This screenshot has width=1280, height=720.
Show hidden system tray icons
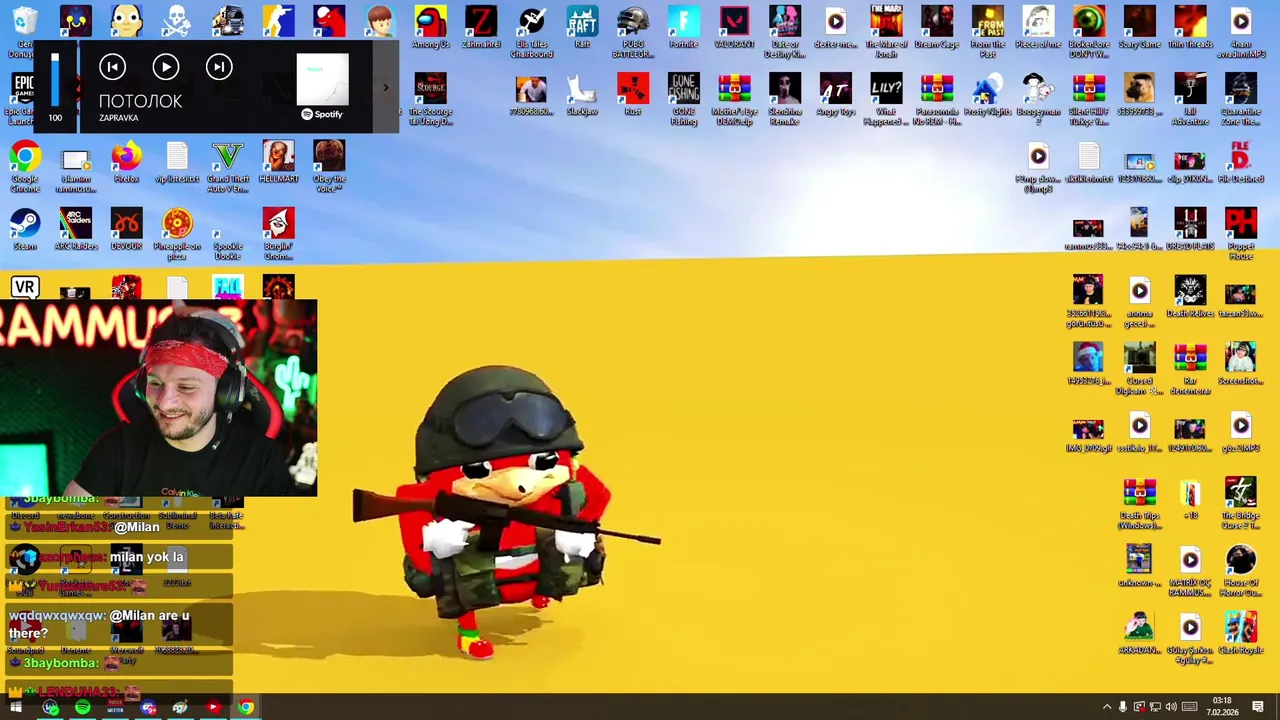1107,707
